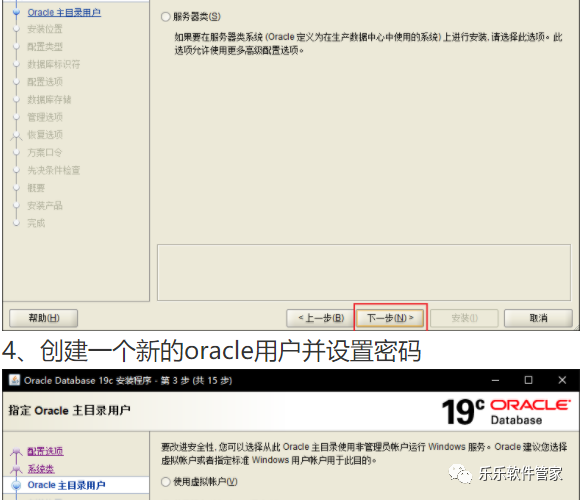Image resolution: width=581 pixels, height=500 pixels.
Task: Click the 帮助(H) help button
Action: pos(44,318)
